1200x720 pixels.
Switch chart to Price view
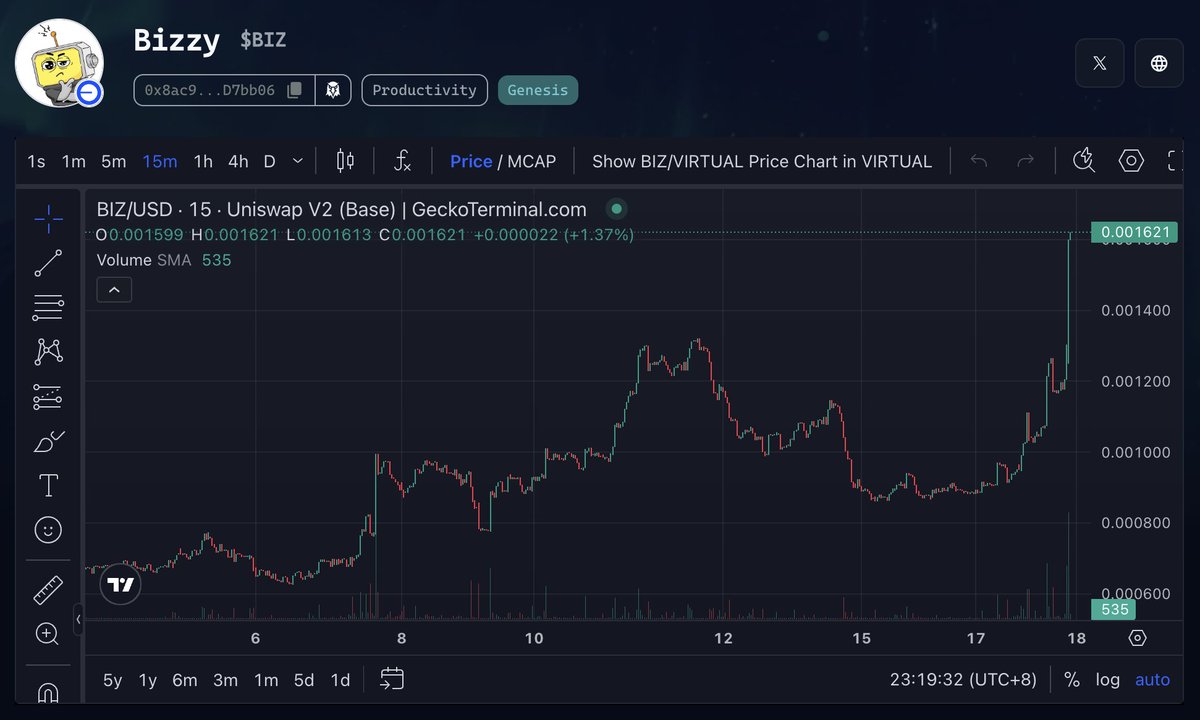coord(471,161)
